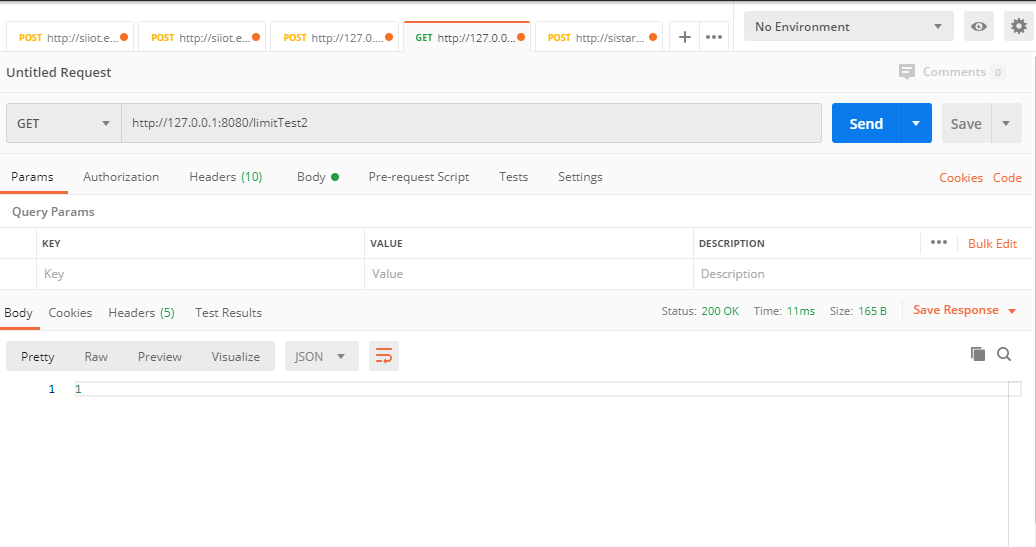
Task: Open the request Body tab
Action: (x=318, y=177)
